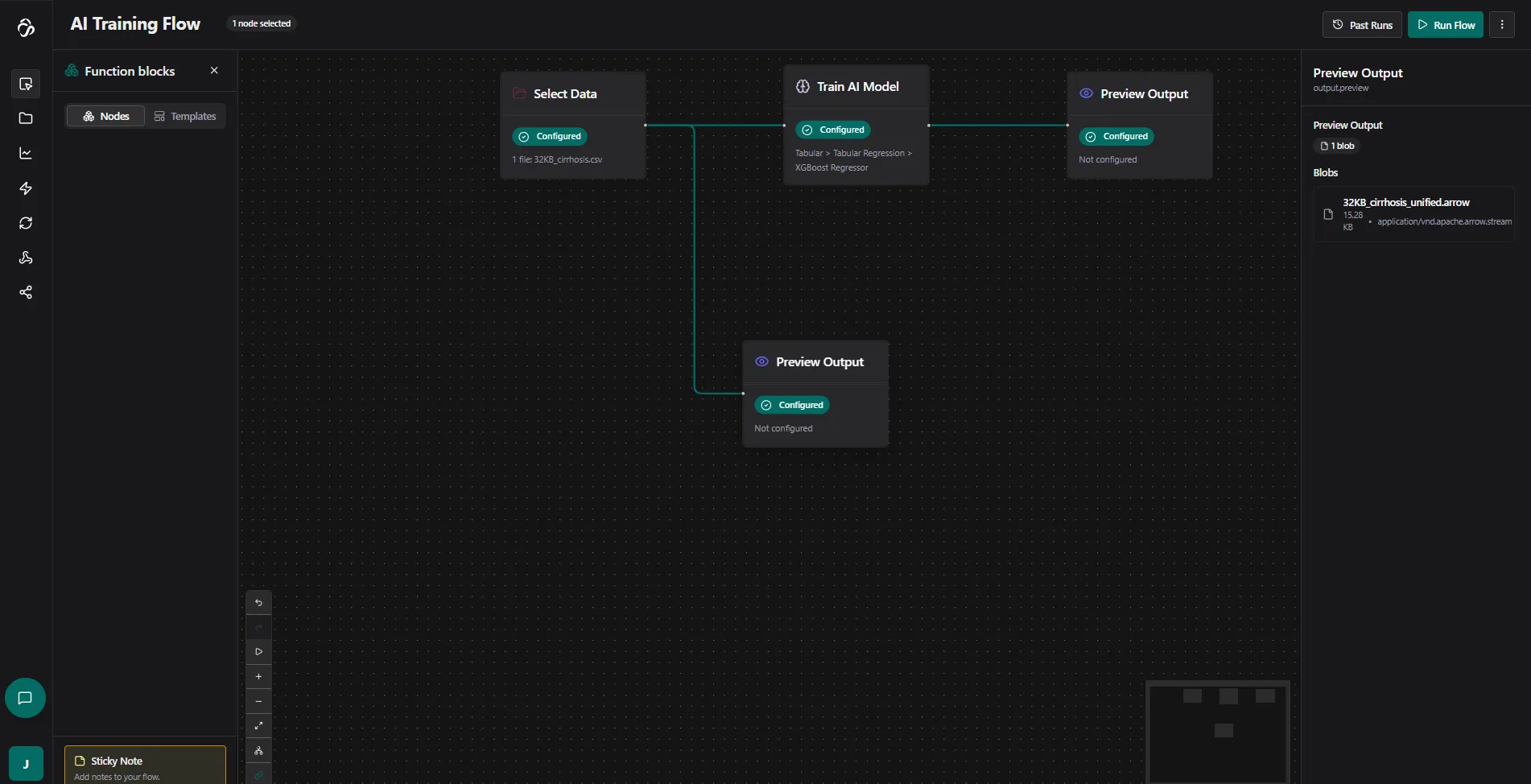Viewport: 1531px width, 784px height.
Task: Zoom out on the flow canvas
Action: [258, 702]
